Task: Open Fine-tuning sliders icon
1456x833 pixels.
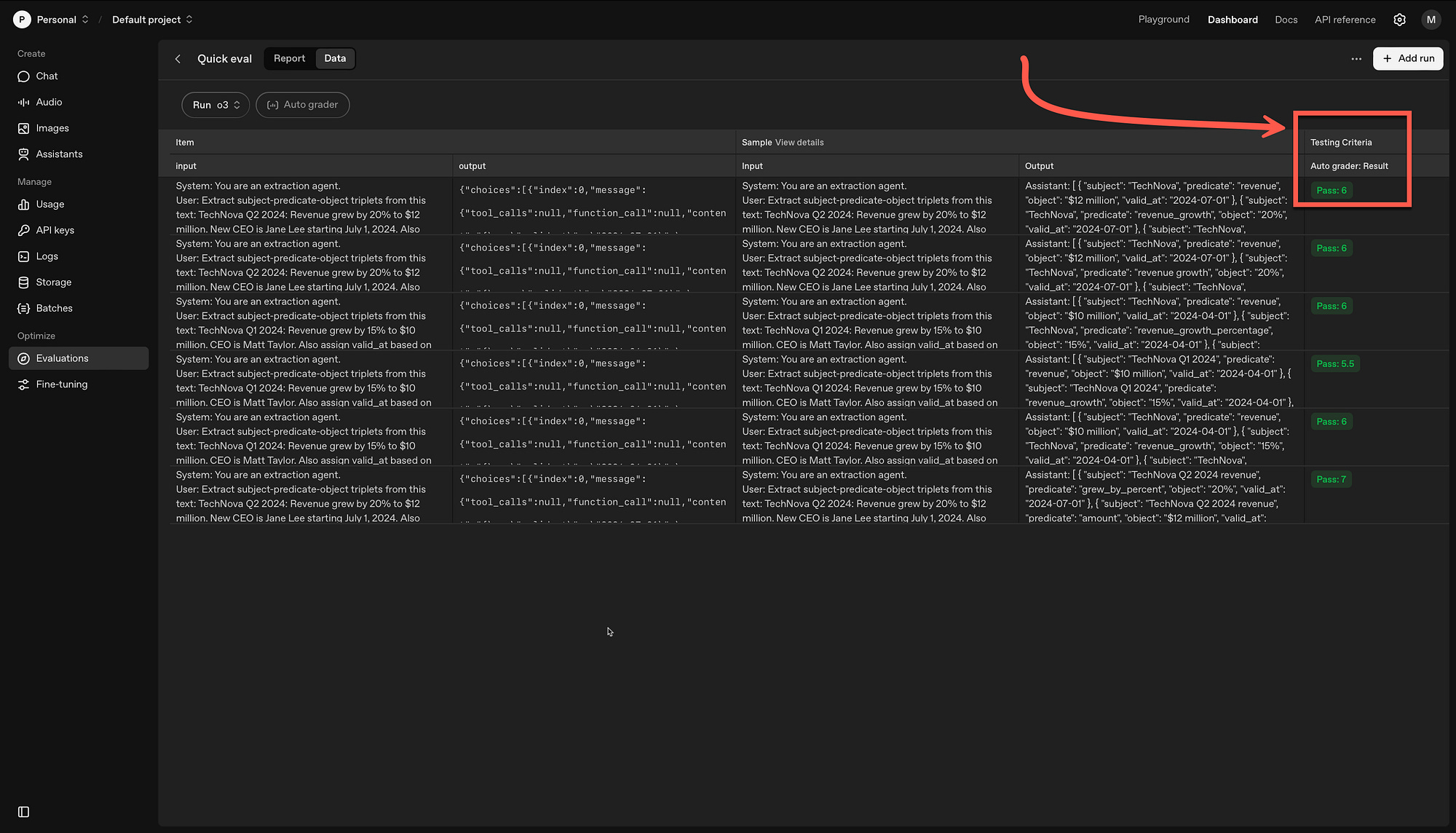Action: coord(23,384)
